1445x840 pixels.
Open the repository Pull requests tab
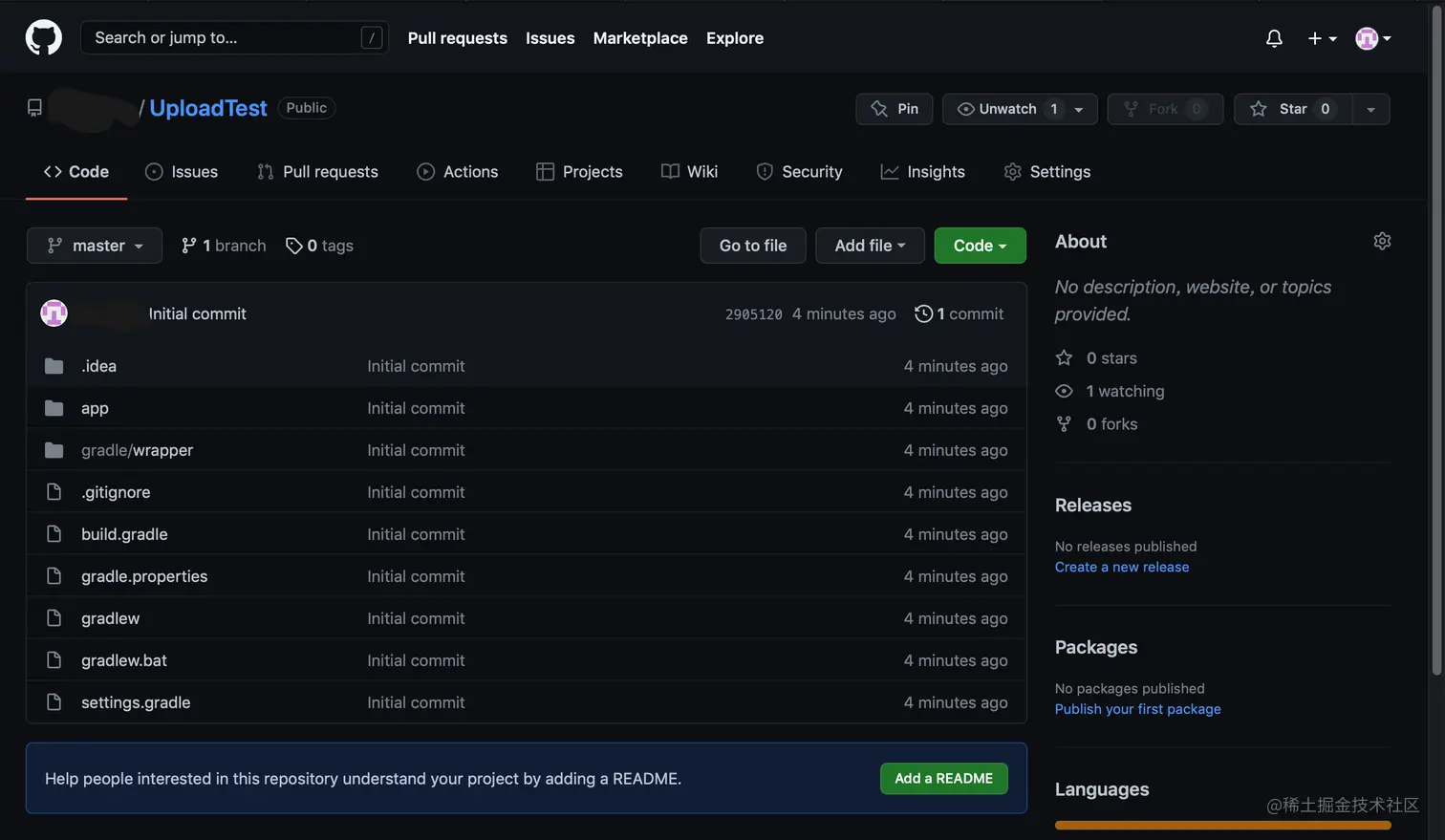(x=317, y=172)
